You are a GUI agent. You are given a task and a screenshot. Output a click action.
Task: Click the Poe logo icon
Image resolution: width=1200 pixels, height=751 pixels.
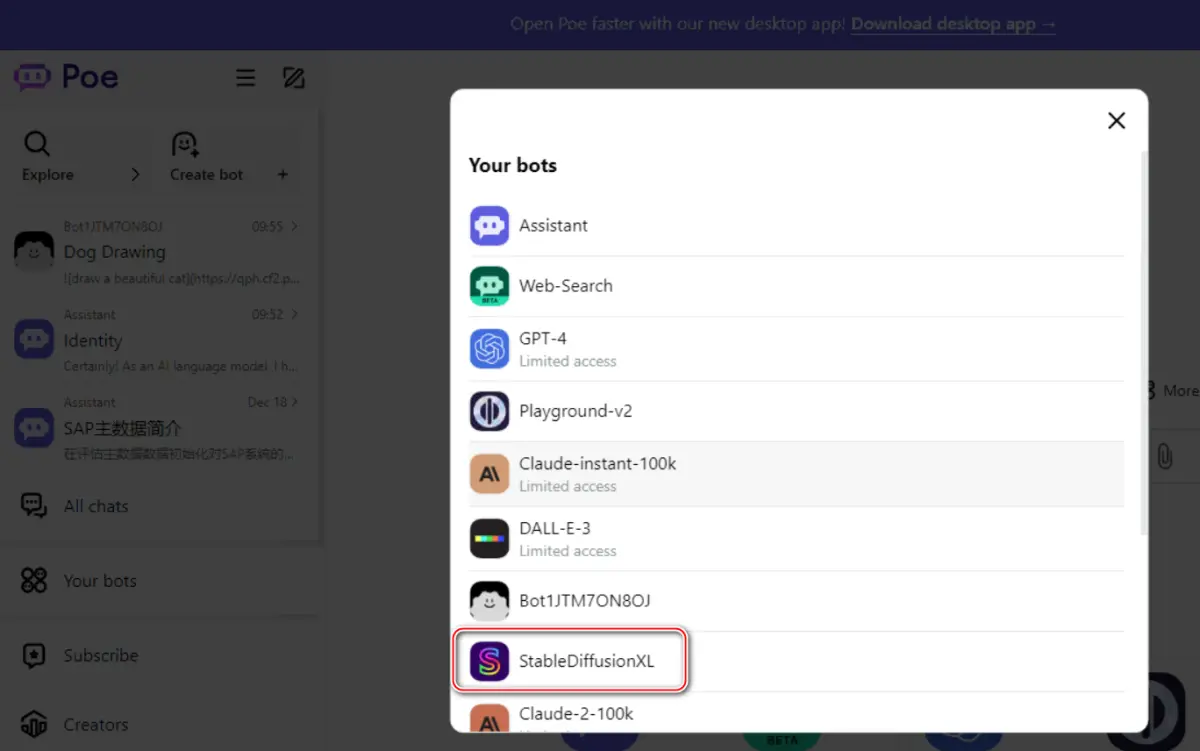pos(32,77)
